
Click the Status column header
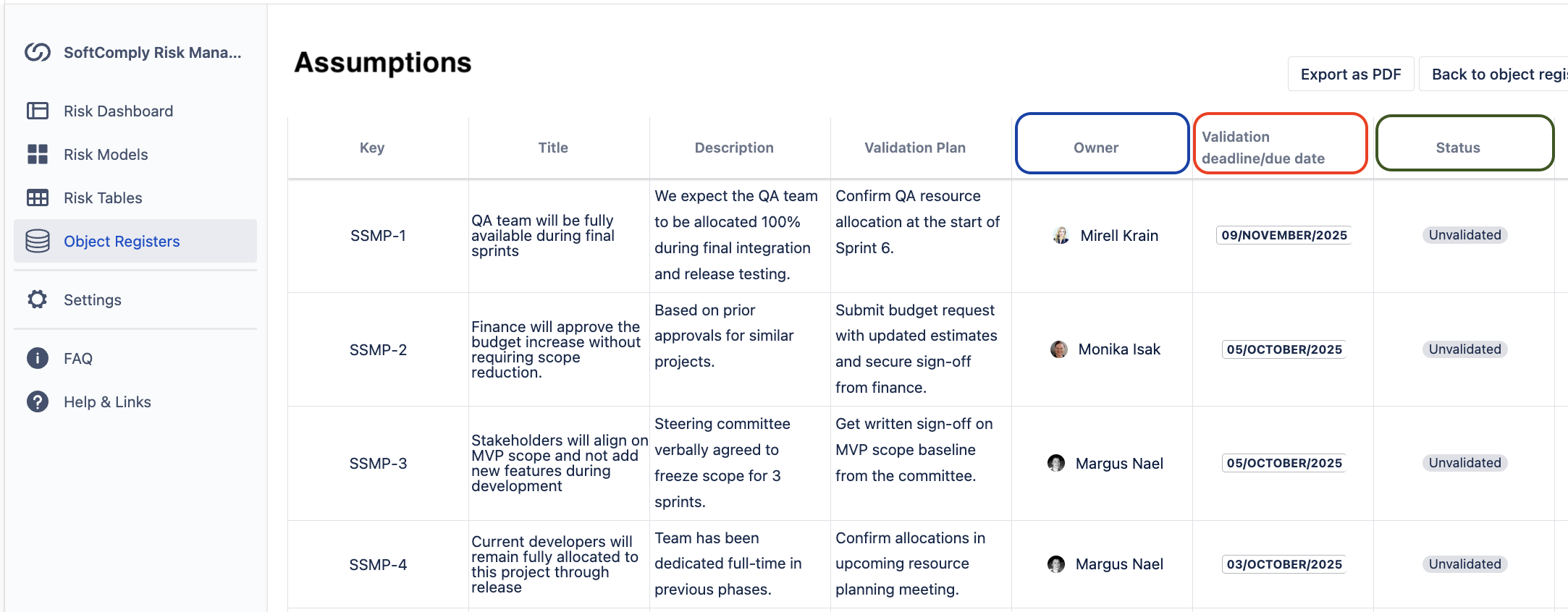coord(1457,148)
